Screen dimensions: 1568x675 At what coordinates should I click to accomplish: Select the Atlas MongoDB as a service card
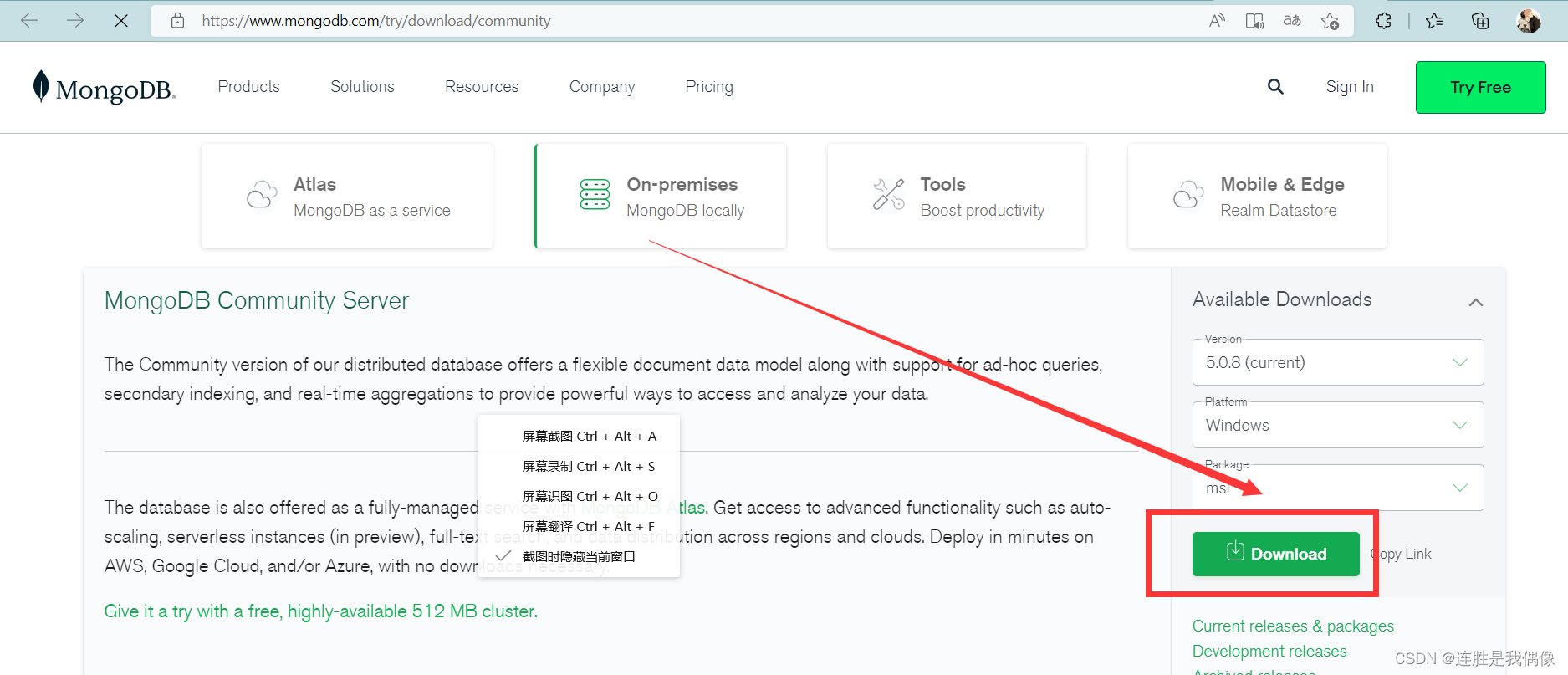347,196
